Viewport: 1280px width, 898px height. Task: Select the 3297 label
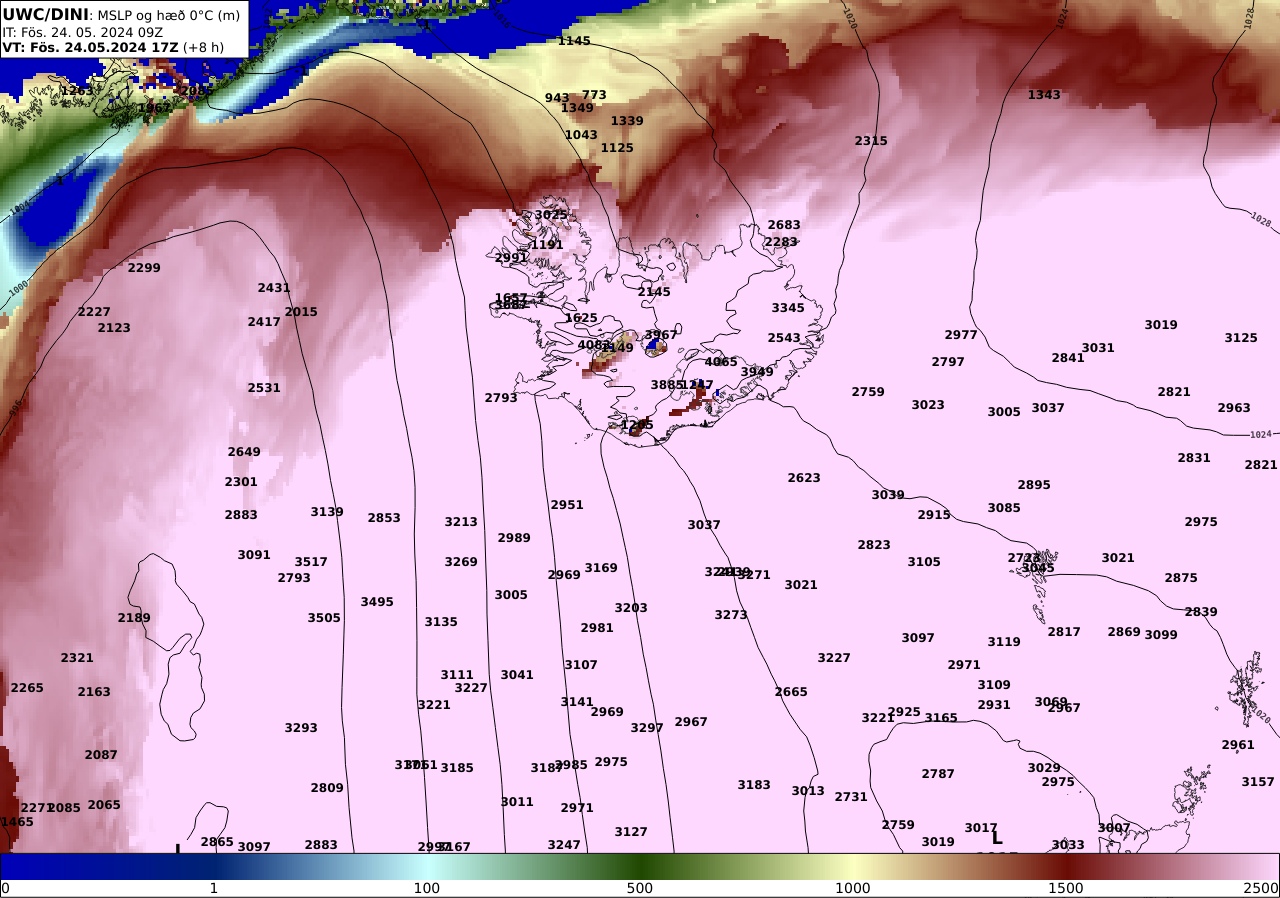coord(647,728)
